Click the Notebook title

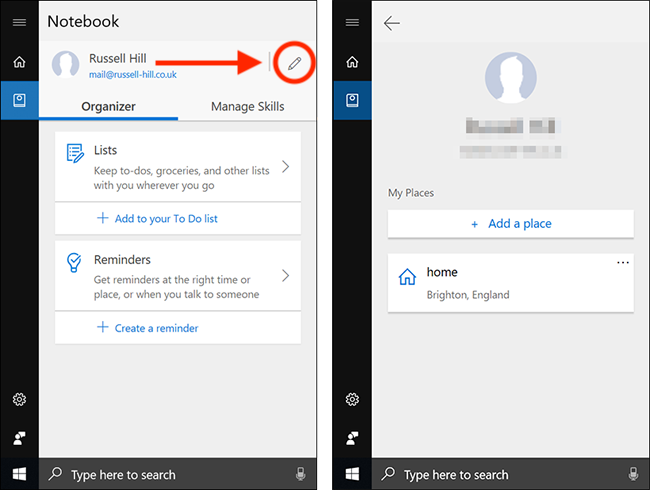coord(83,22)
